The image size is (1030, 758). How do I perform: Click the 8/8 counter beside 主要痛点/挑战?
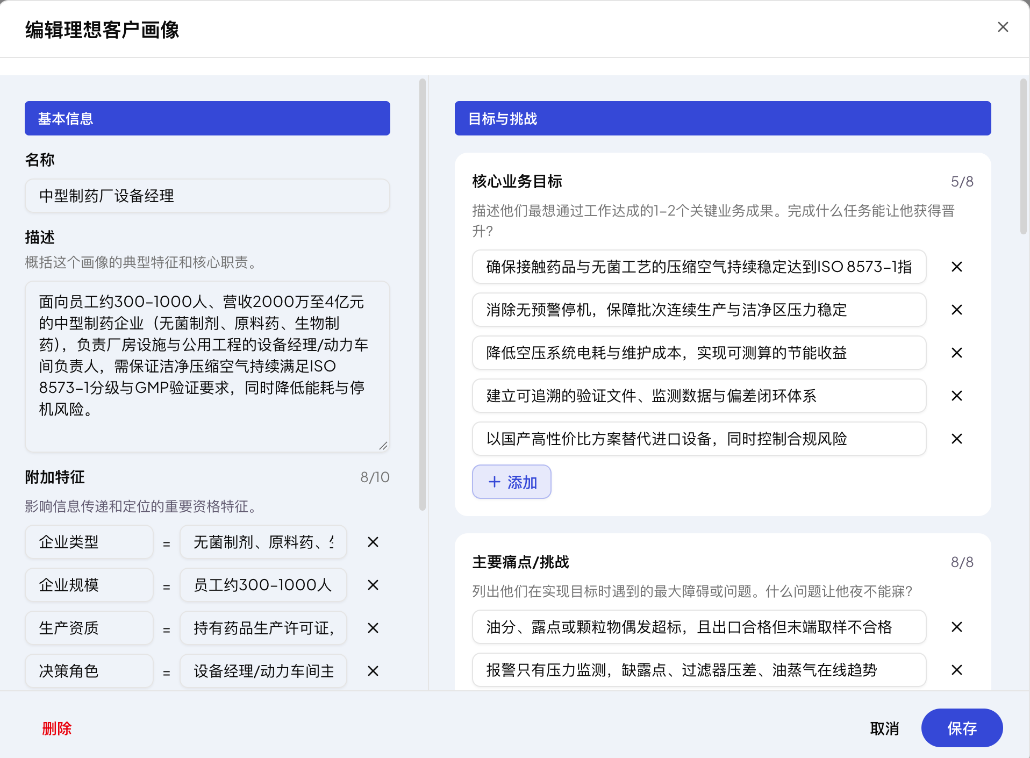point(962,562)
